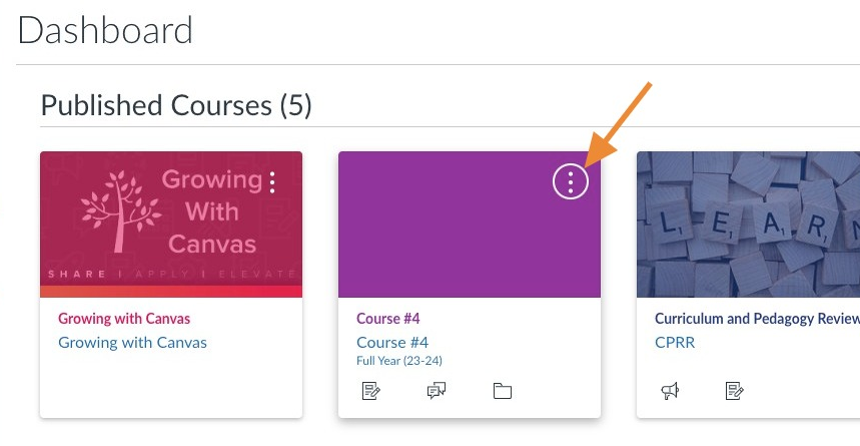
Task: Click the SHARE APPLY ELEVATE tagline strip
Action: click(x=170, y=274)
